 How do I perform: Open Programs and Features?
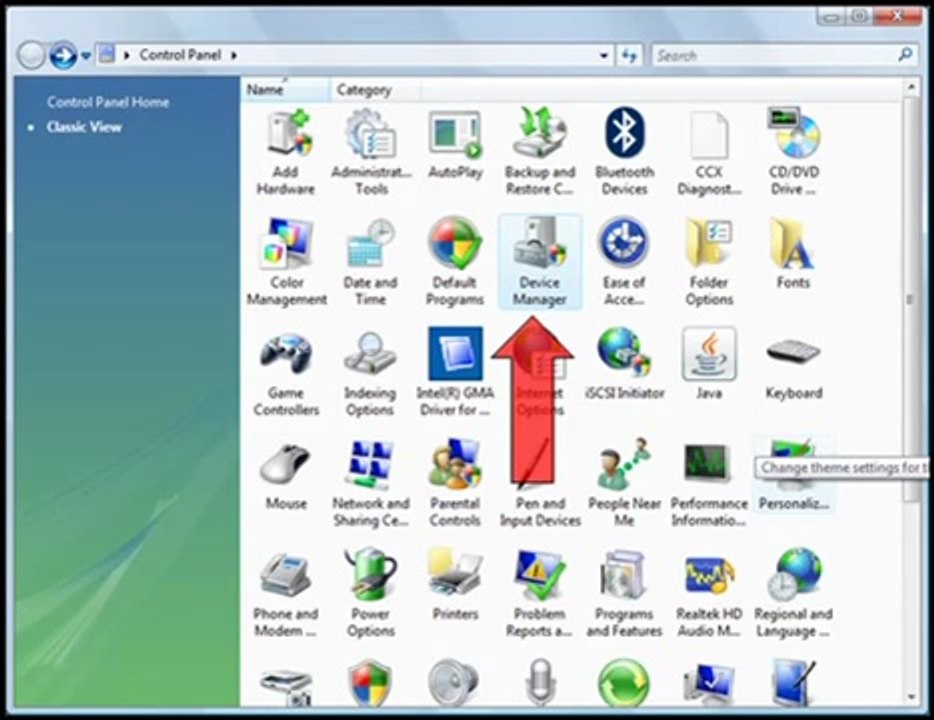click(624, 594)
